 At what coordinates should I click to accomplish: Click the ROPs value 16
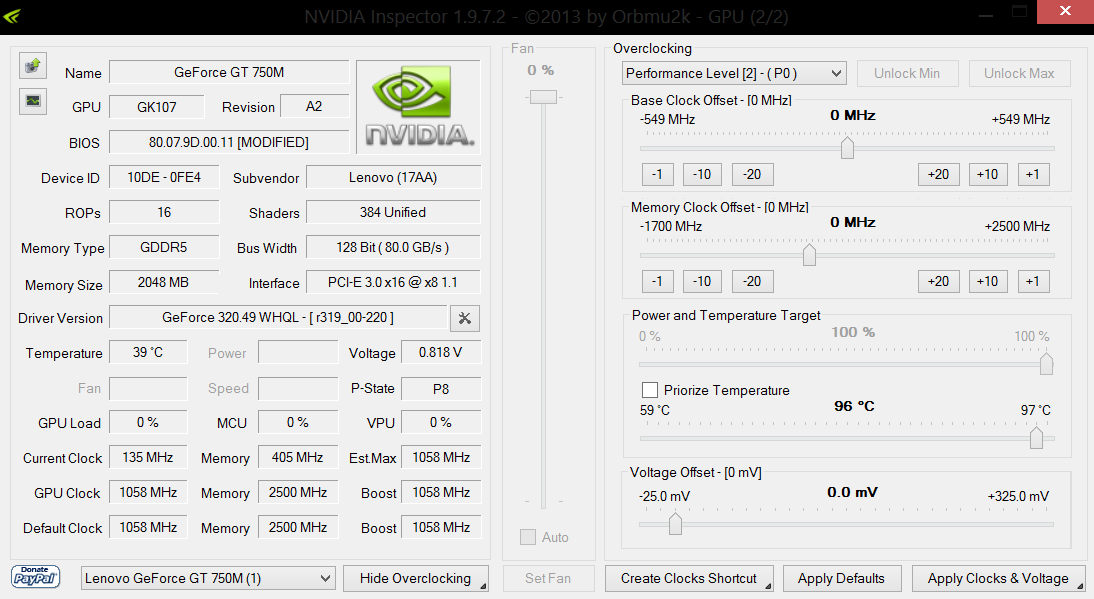[164, 212]
